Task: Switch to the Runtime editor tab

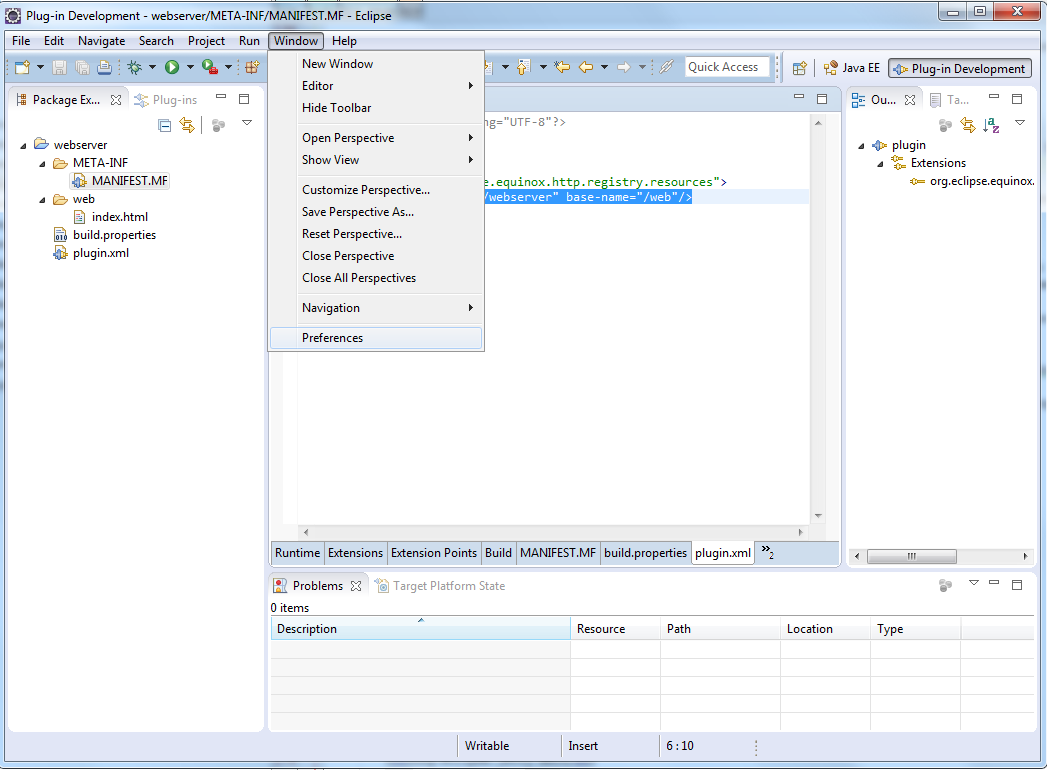Action: 297,553
